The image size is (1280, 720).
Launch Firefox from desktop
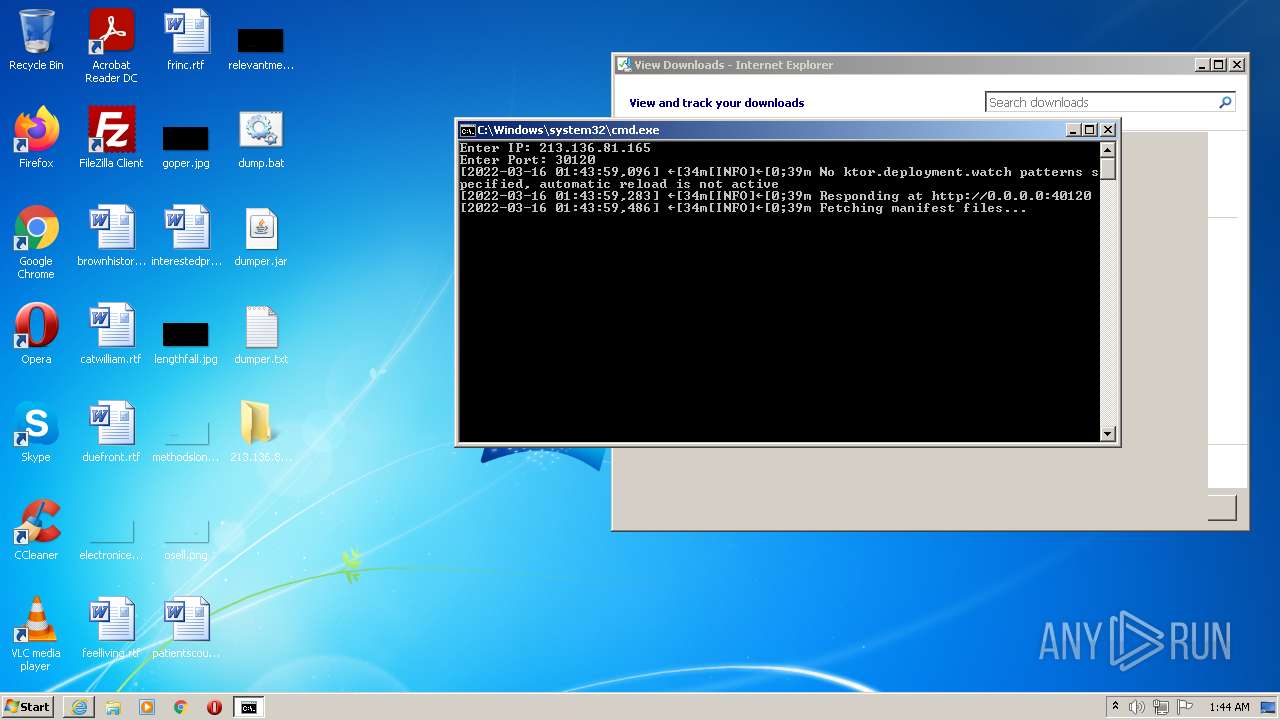(x=36, y=138)
